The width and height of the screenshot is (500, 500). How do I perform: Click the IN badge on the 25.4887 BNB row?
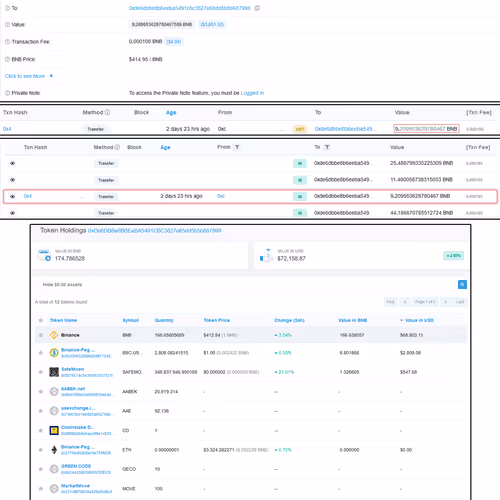300,163
